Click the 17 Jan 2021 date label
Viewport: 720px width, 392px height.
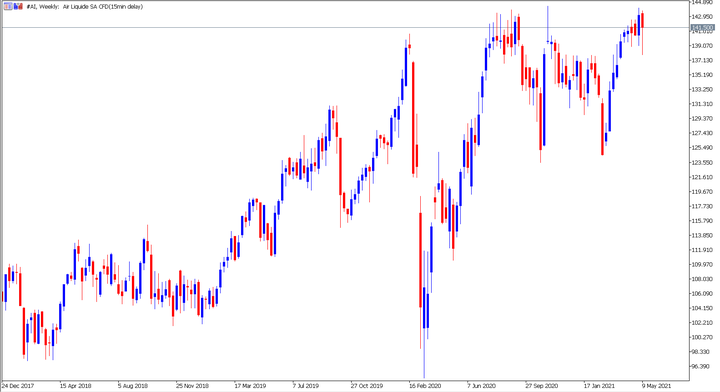(x=599, y=386)
